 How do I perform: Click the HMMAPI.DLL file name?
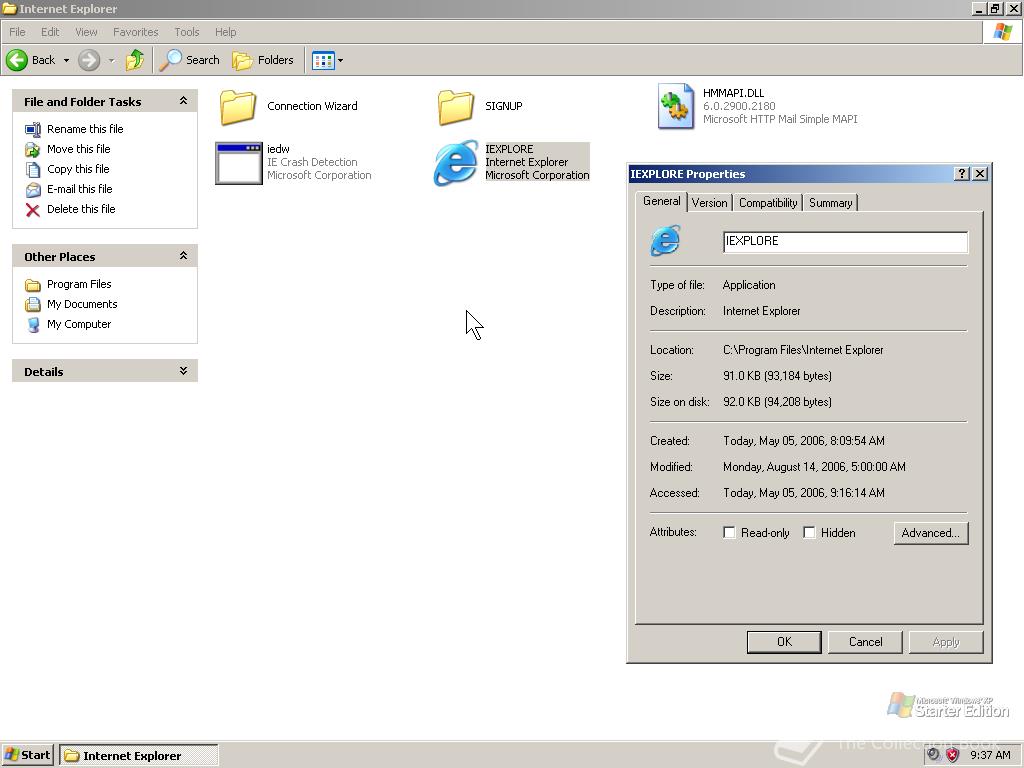[x=733, y=93]
